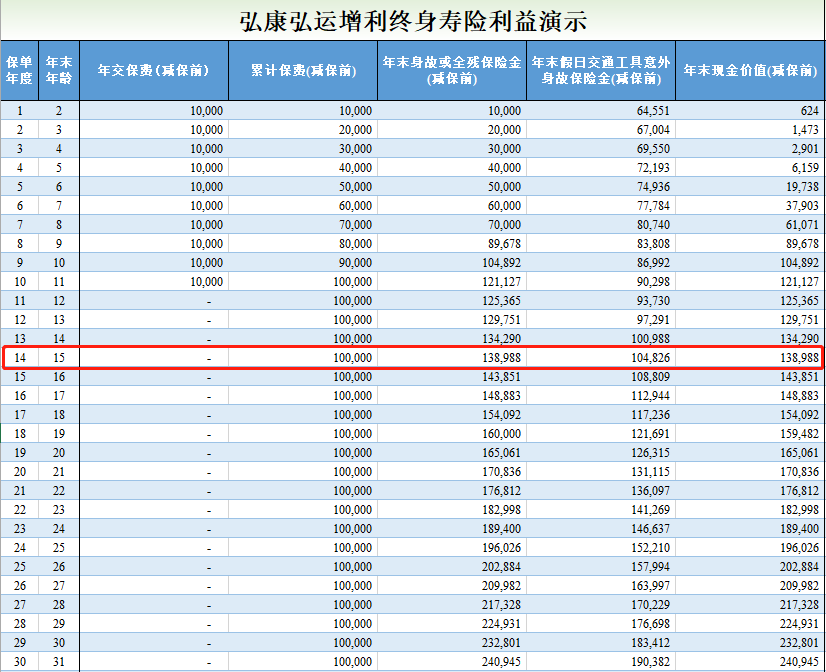Select the cell with 77,784
Image resolution: width=826 pixels, height=672 pixels.
pyautogui.click(x=601, y=205)
